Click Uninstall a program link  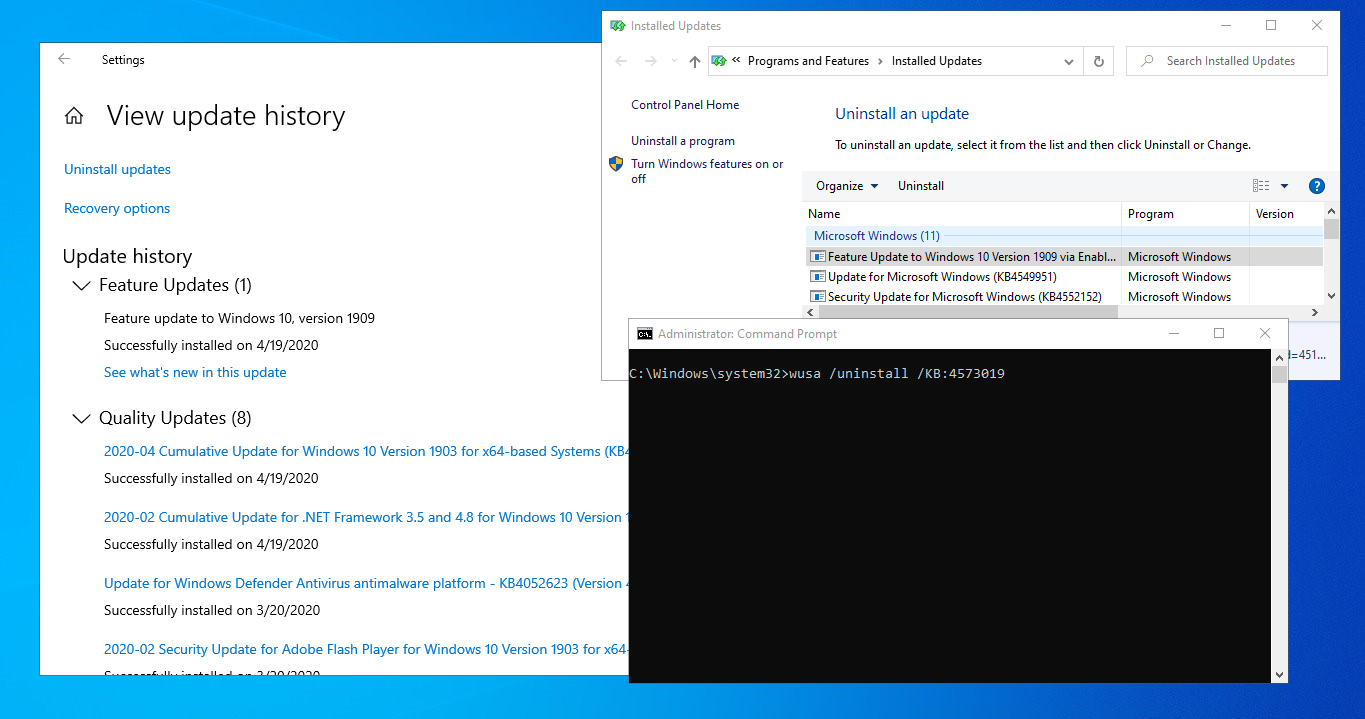683,141
